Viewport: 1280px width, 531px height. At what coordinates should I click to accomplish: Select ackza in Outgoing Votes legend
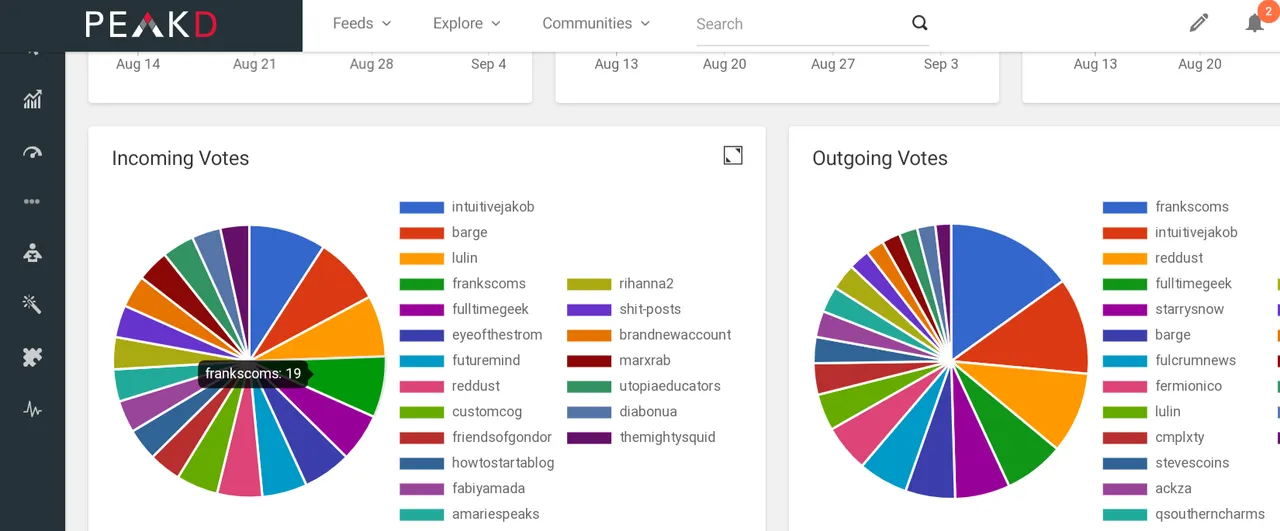tap(1173, 489)
